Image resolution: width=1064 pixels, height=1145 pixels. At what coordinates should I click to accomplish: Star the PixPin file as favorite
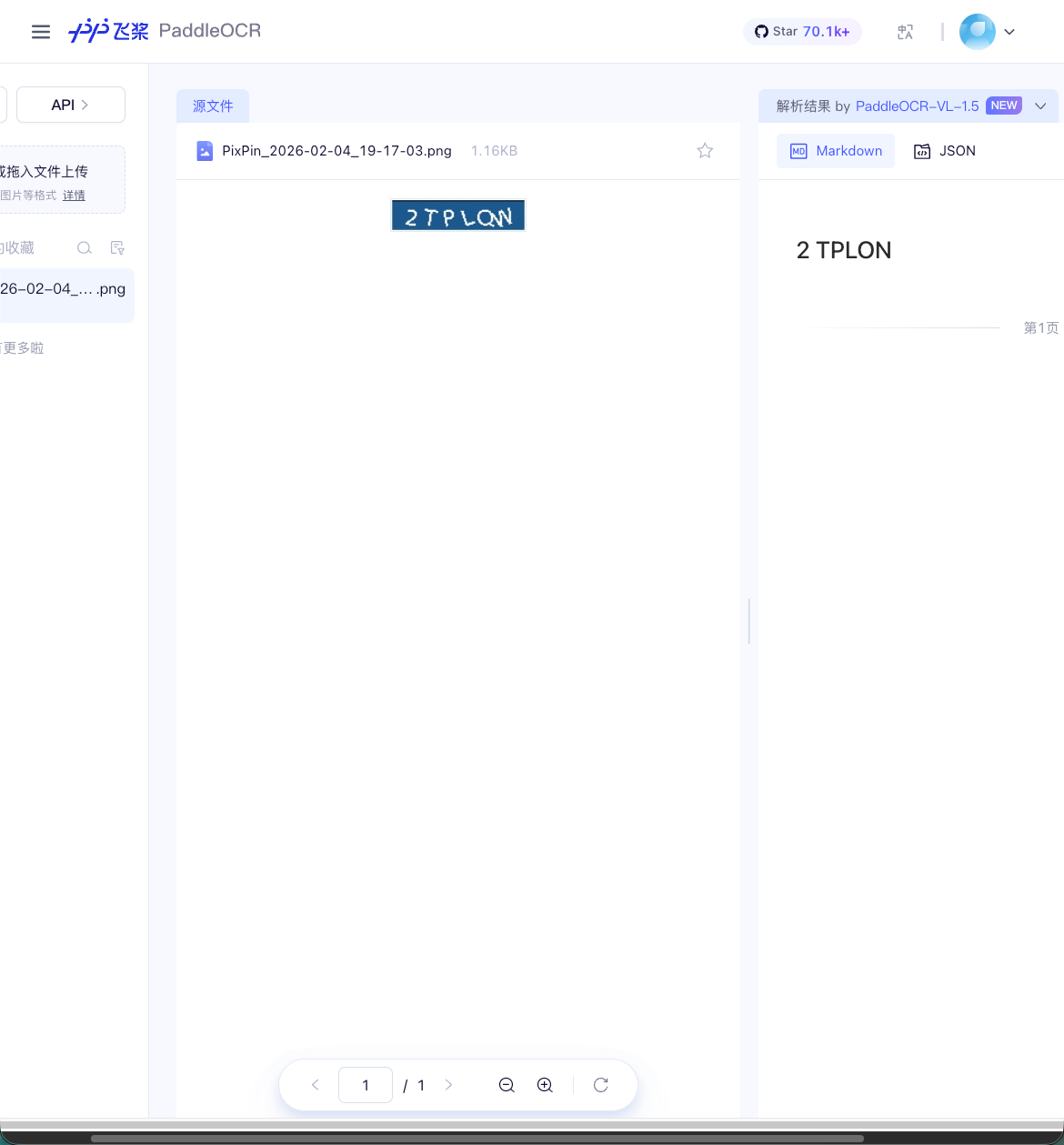[x=705, y=151]
